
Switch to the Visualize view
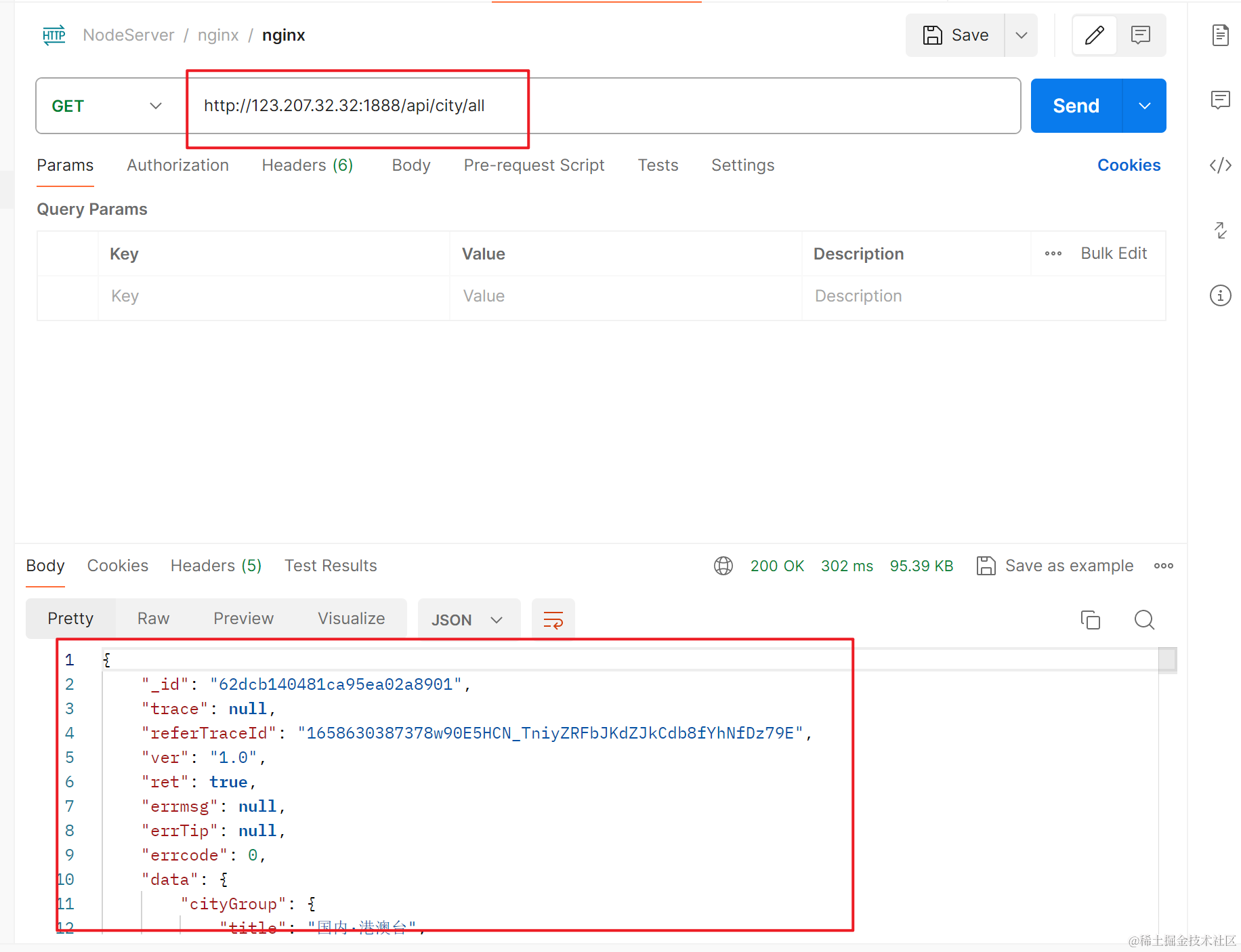pos(352,619)
